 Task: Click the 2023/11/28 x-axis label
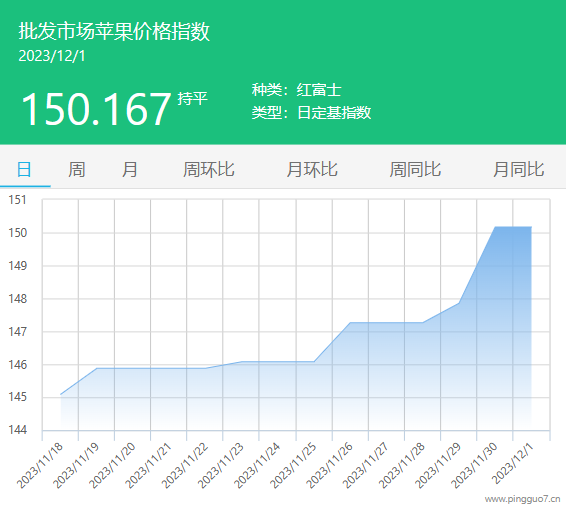click(x=401, y=465)
